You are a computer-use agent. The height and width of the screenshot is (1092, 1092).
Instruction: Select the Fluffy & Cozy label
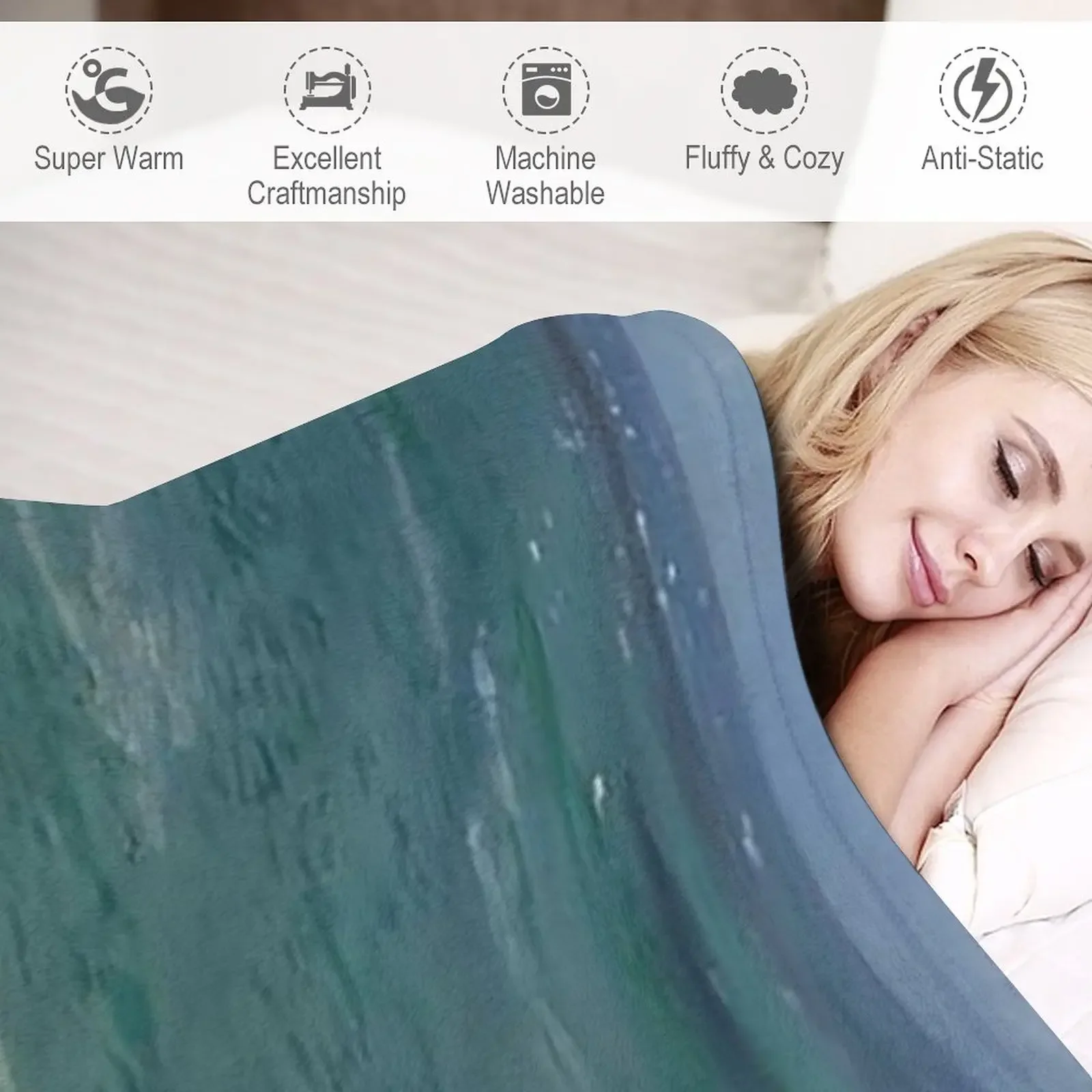(764, 159)
